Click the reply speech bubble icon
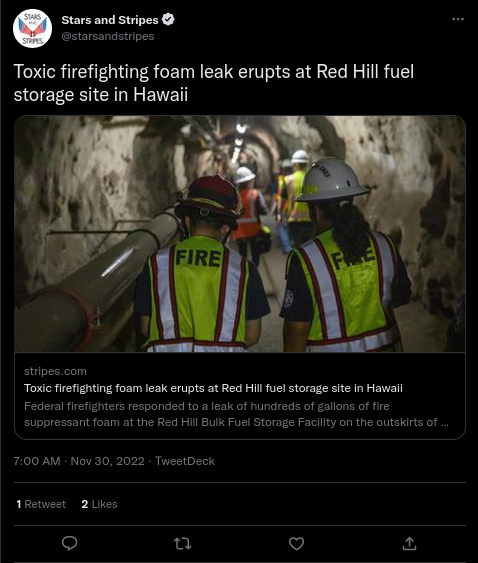The height and width of the screenshot is (563, 478). click(x=70, y=543)
